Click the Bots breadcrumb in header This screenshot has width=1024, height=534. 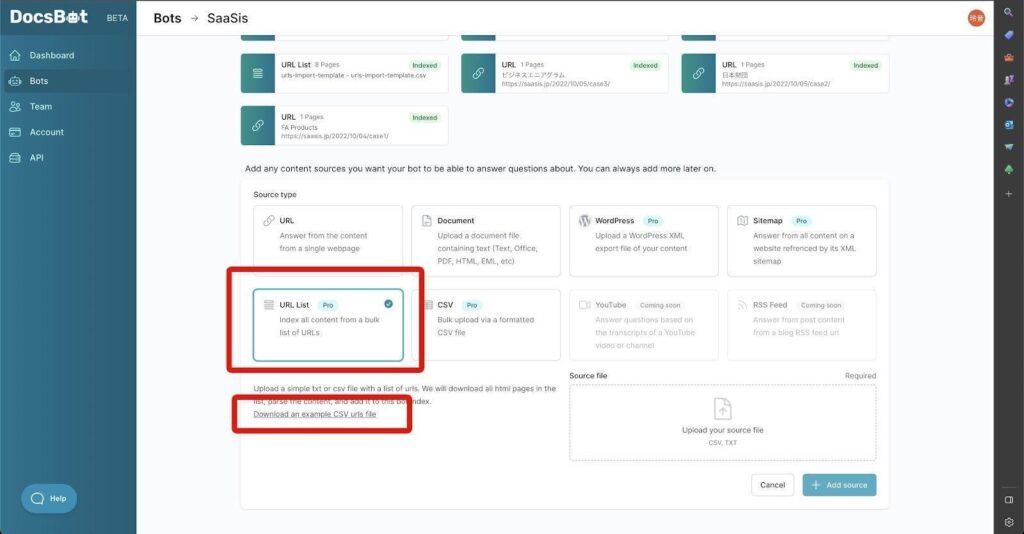[x=167, y=18]
